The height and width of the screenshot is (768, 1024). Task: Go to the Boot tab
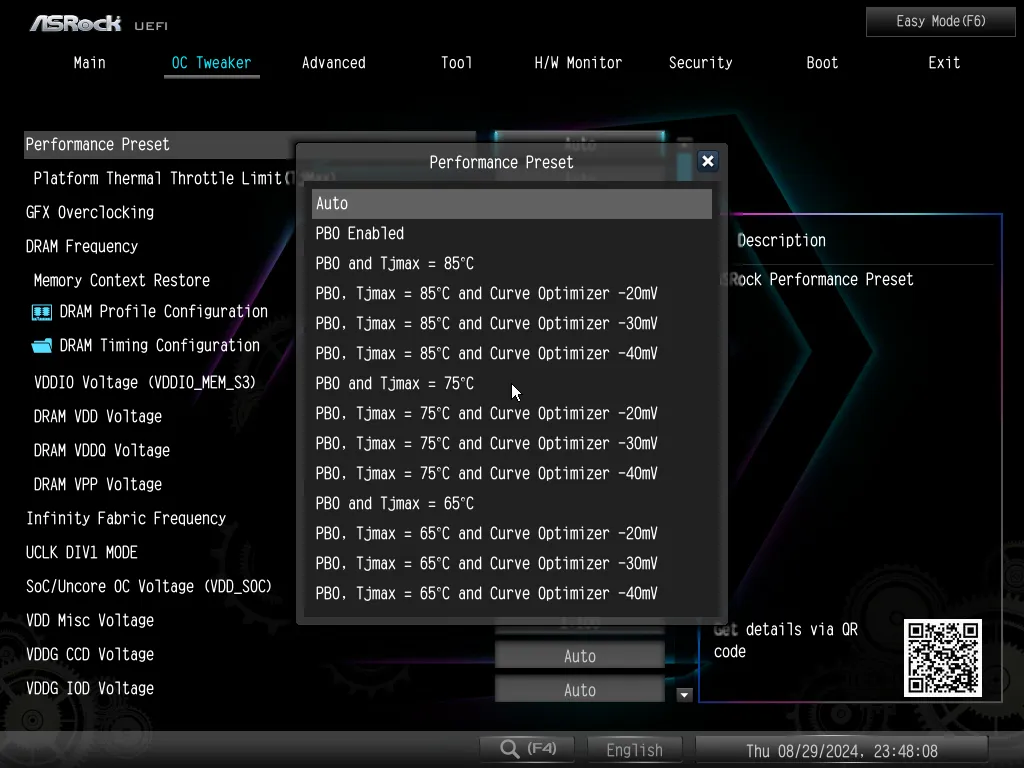coord(822,63)
